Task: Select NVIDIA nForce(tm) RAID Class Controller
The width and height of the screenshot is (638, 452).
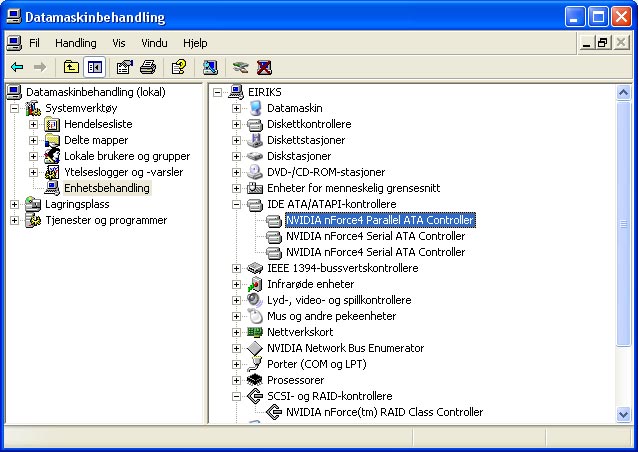Action: [x=385, y=412]
